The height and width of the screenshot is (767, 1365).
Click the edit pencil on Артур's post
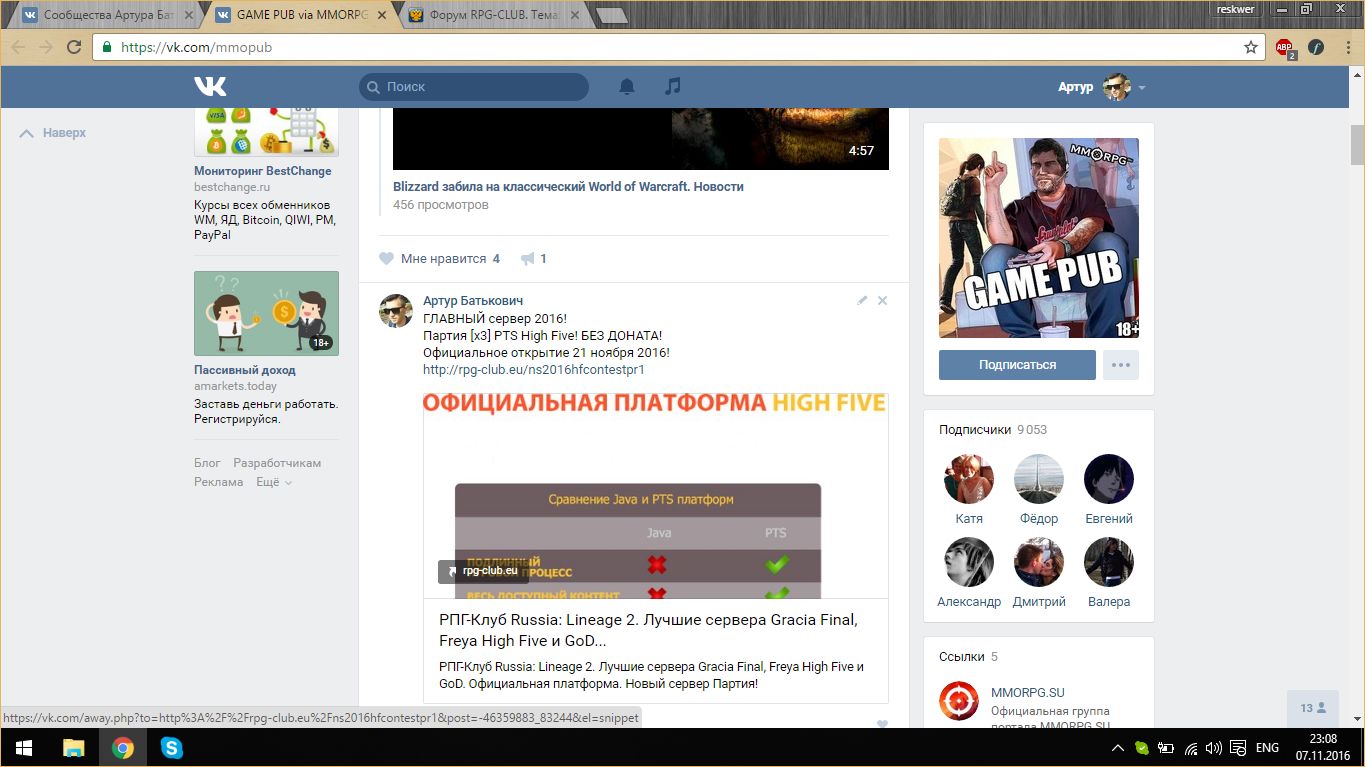coord(862,301)
